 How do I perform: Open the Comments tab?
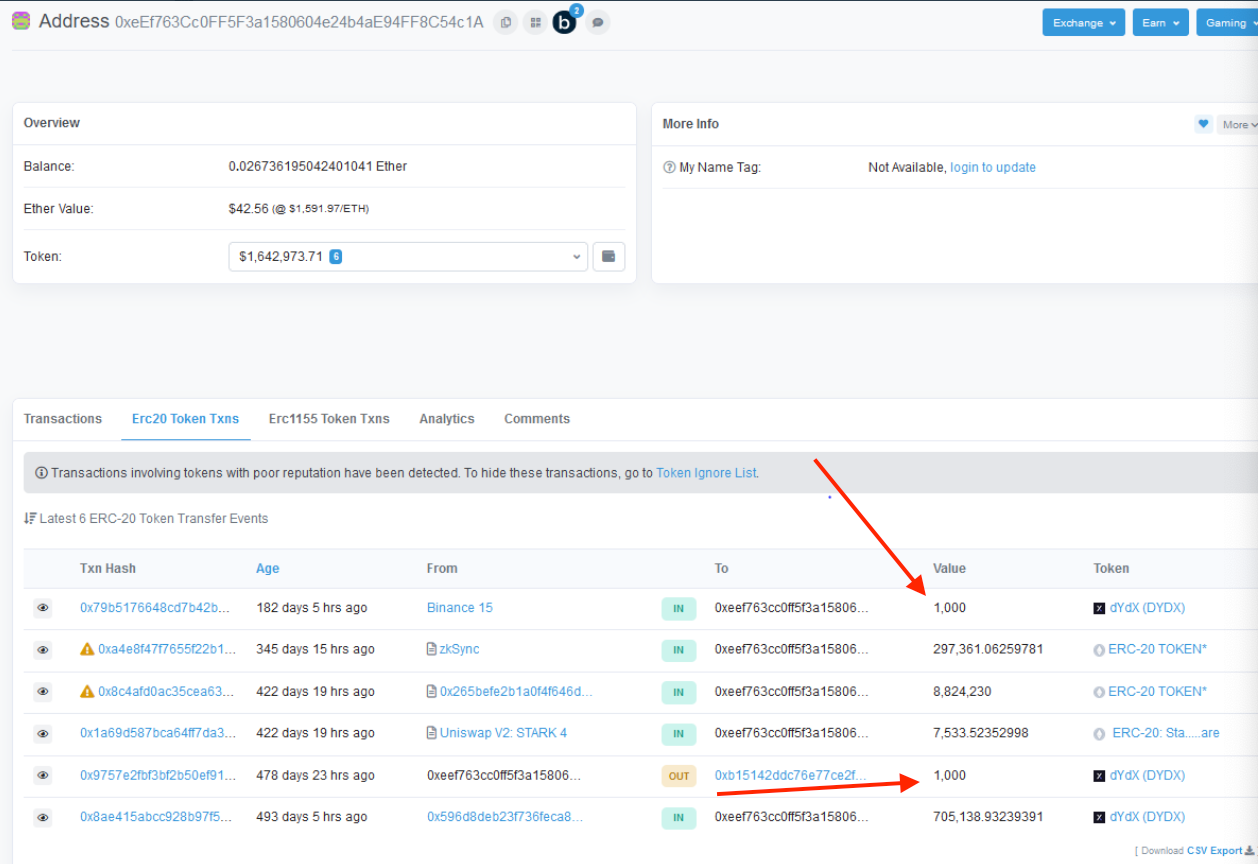coord(537,419)
